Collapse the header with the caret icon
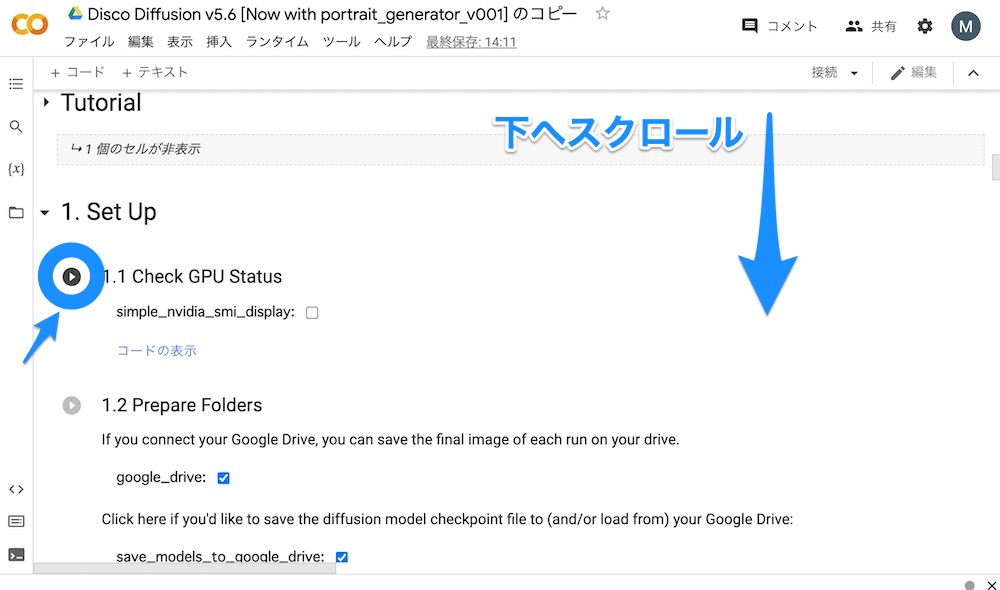 point(973,73)
